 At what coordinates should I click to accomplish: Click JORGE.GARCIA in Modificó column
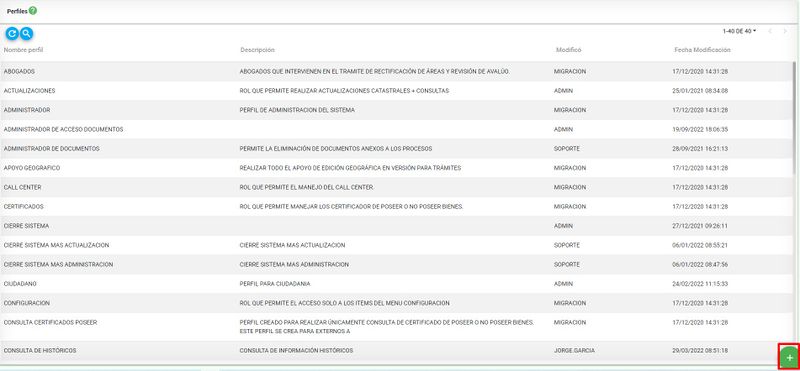[574, 351]
